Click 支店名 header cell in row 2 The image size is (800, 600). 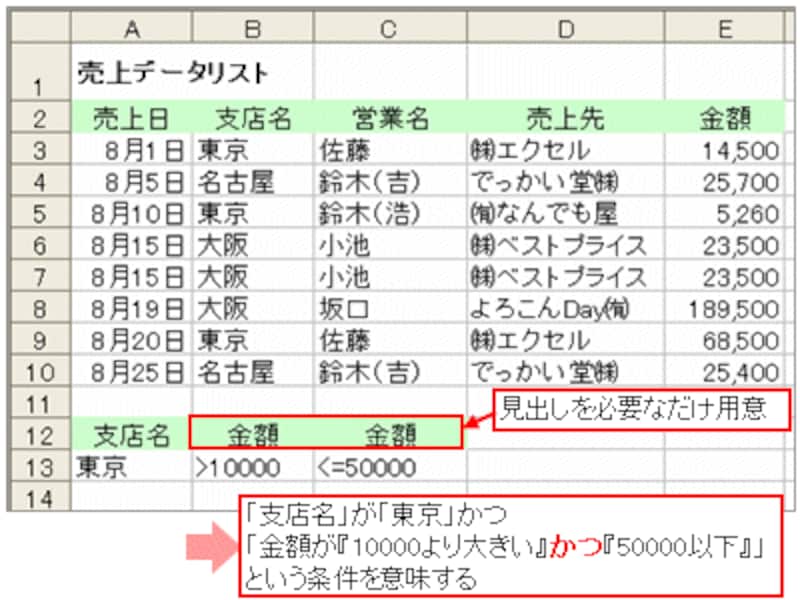[x=253, y=117]
